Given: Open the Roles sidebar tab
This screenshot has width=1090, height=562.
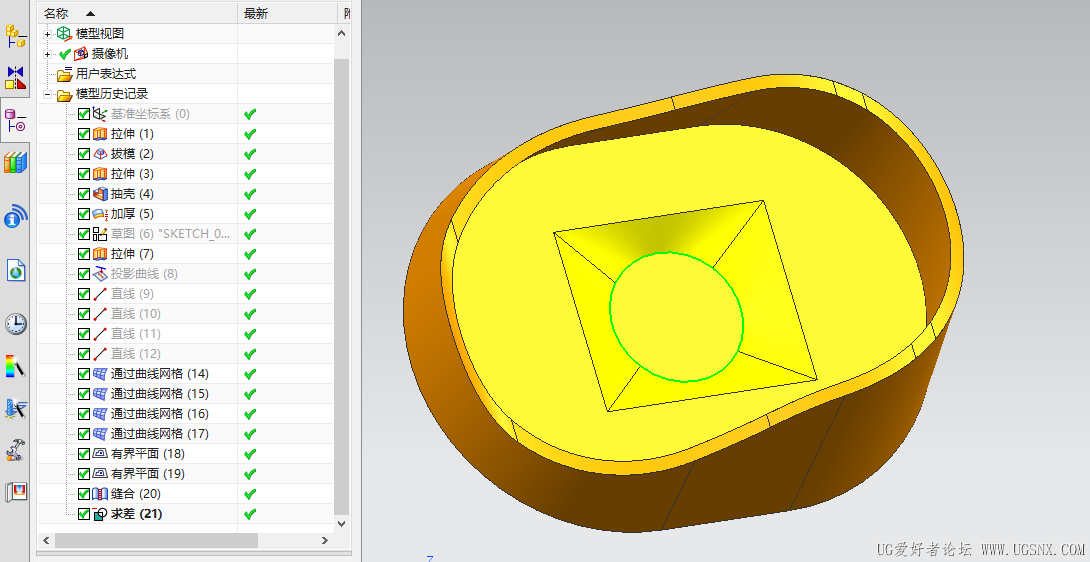Looking at the screenshot, I should pyautogui.click(x=15, y=492).
